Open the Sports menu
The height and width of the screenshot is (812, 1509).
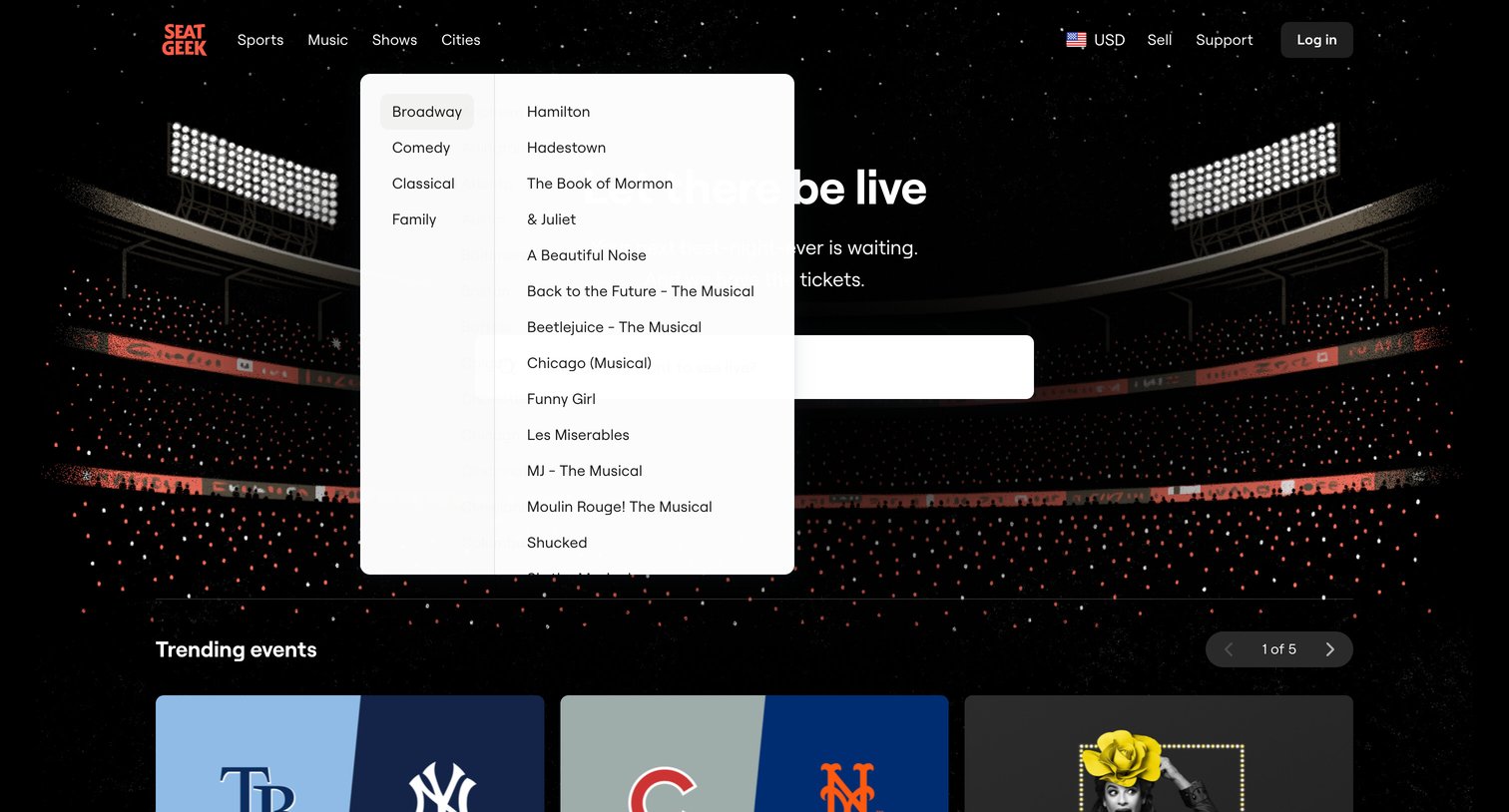260,40
